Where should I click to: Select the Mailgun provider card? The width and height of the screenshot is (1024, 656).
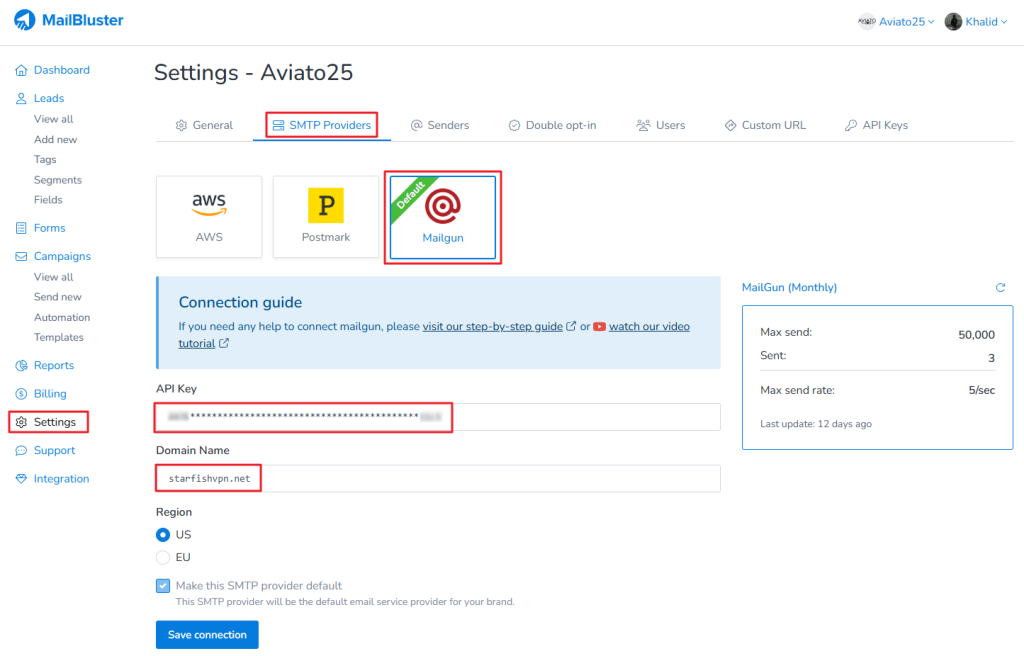(x=443, y=218)
